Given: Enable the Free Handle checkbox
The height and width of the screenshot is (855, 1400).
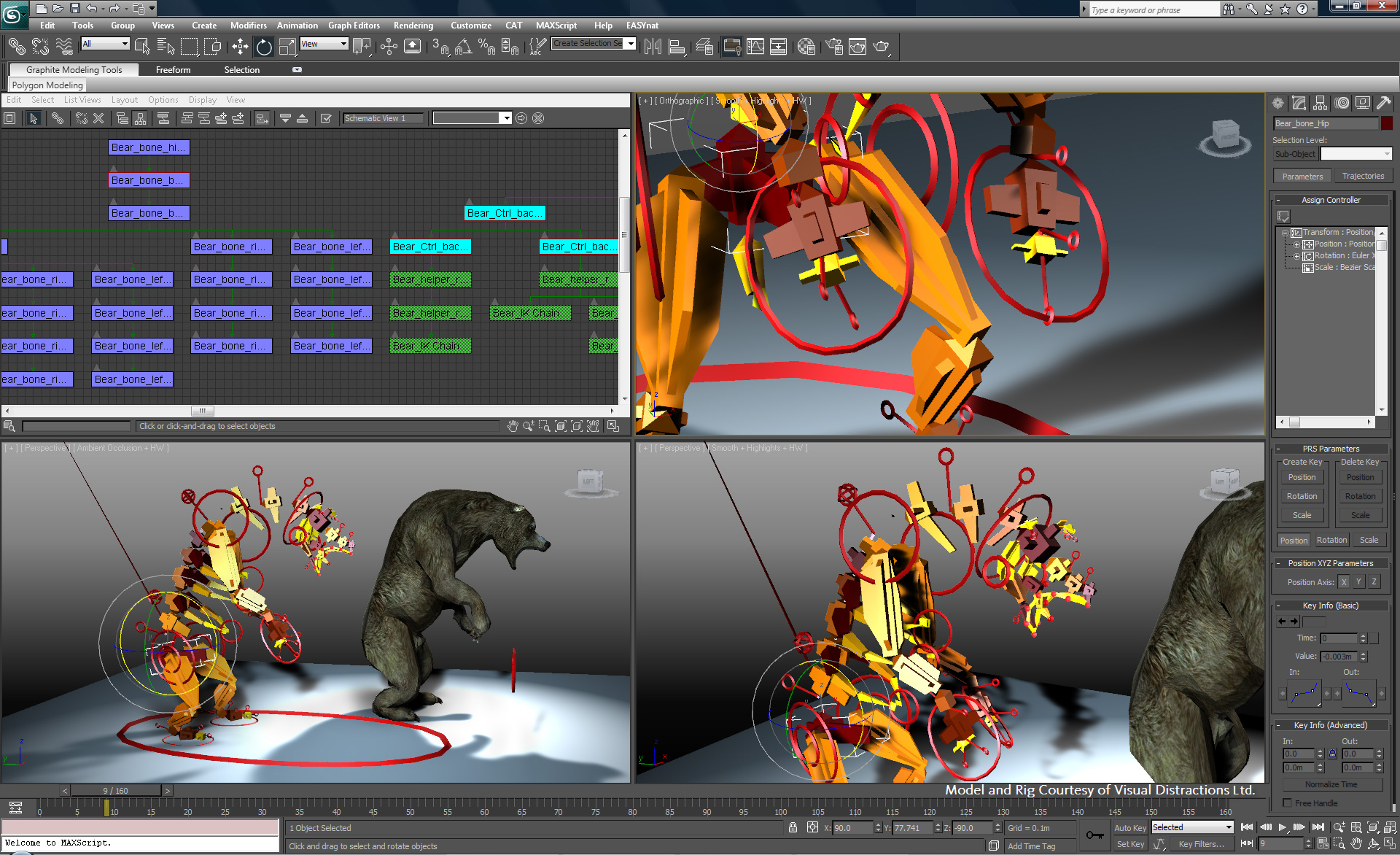Looking at the screenshot, I should (1288, 803).
